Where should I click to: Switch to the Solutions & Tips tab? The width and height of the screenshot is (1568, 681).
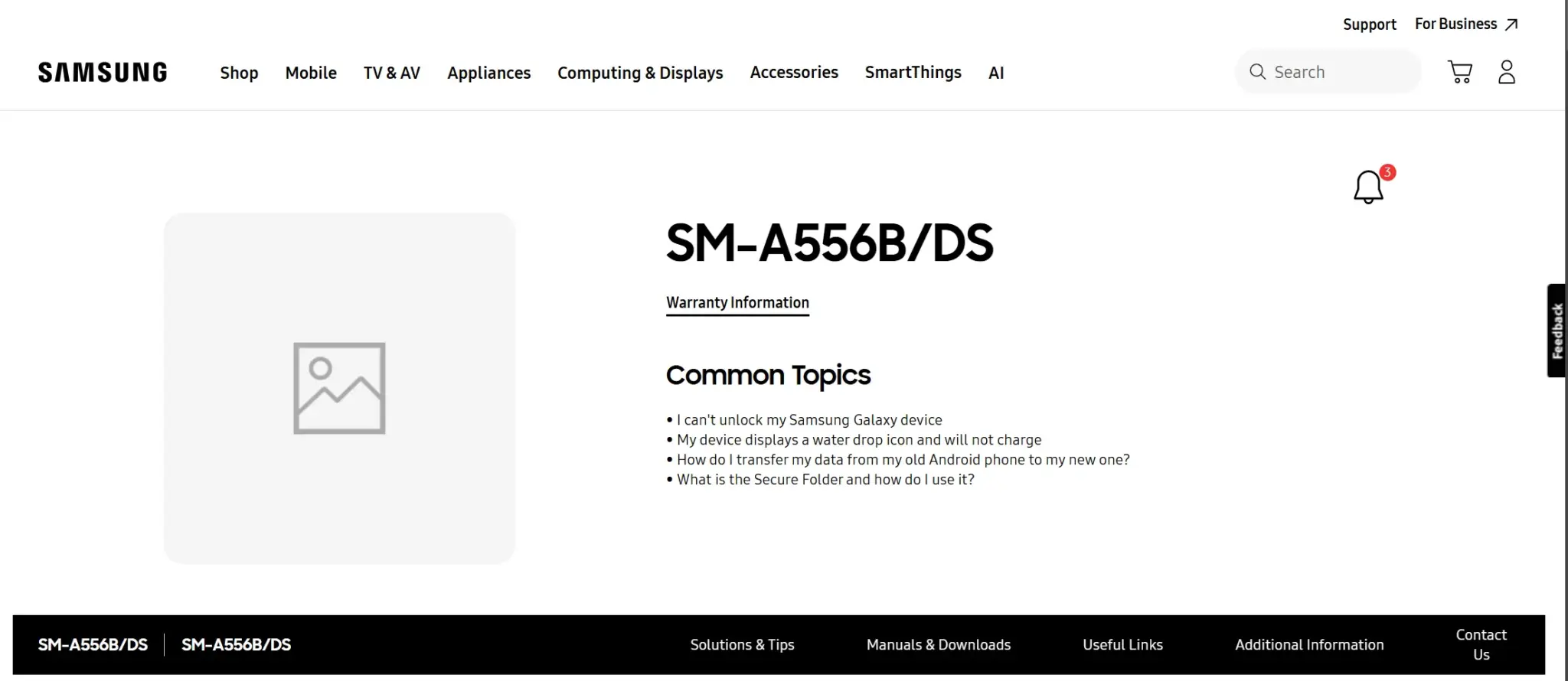pos(742,645)
